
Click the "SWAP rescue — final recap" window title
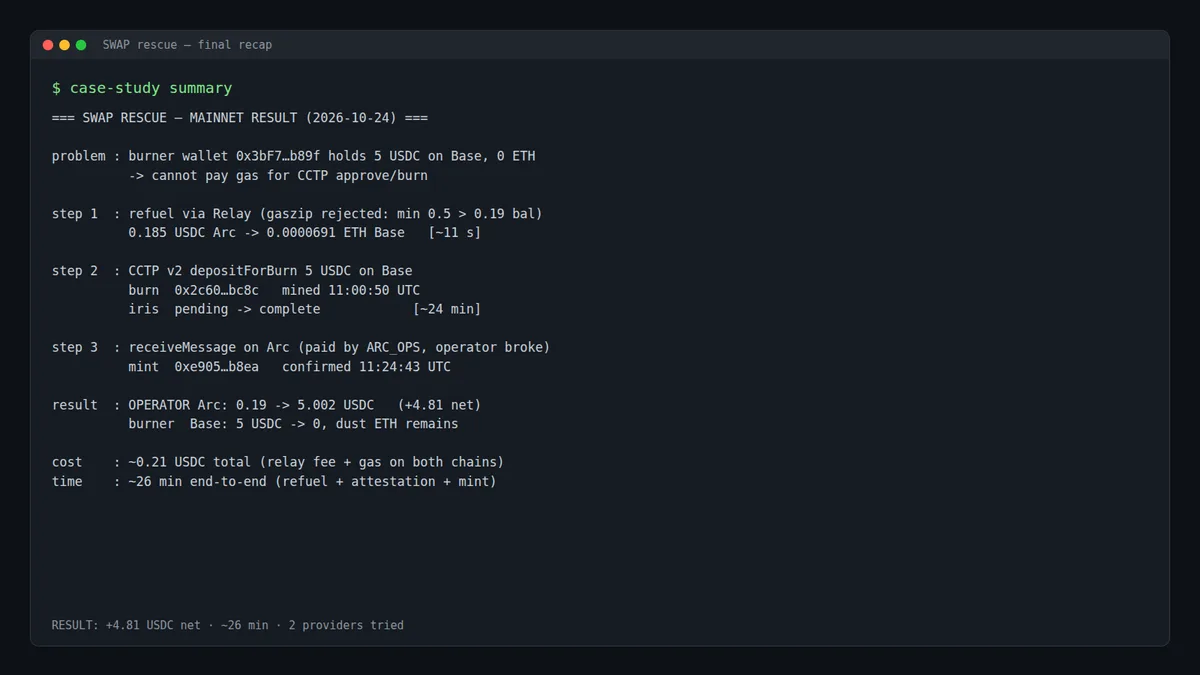click(x=187, y=45)
